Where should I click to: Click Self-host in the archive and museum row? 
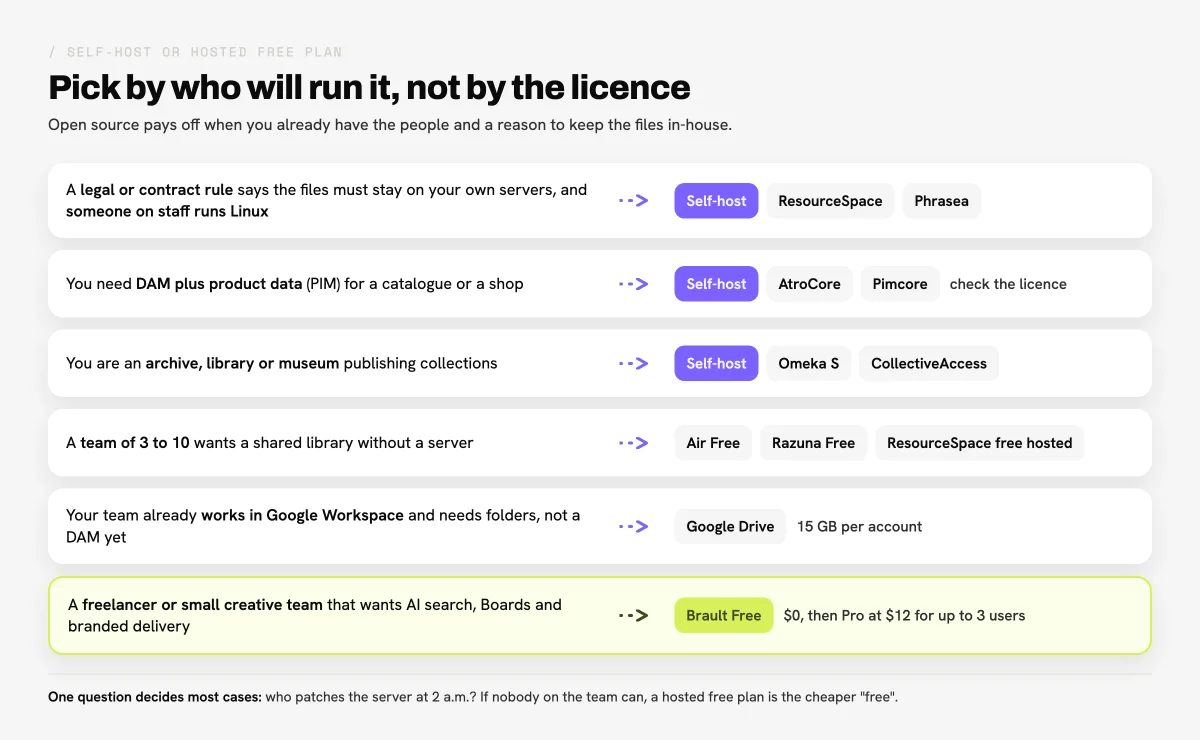click(716, 363)
